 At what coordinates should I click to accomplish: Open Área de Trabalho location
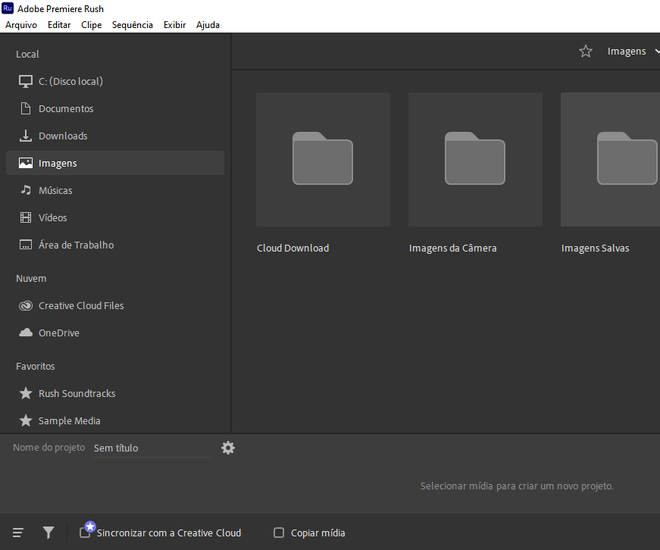point(115,245)
